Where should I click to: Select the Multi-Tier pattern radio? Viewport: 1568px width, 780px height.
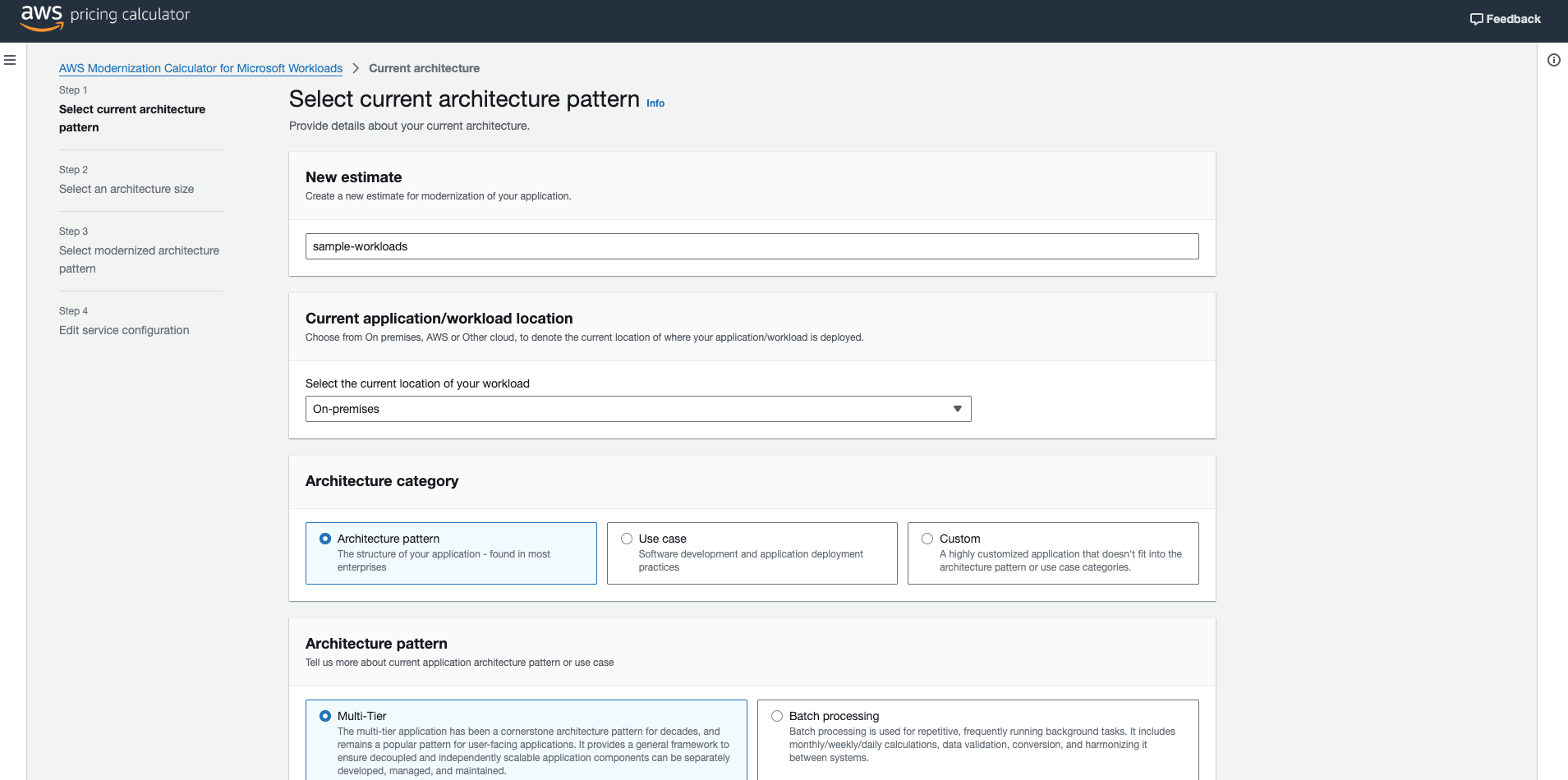pyautogui.click(x=325, y=716)
